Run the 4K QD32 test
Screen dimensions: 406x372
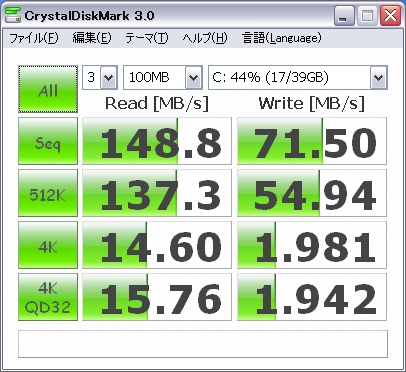[48, 297]
